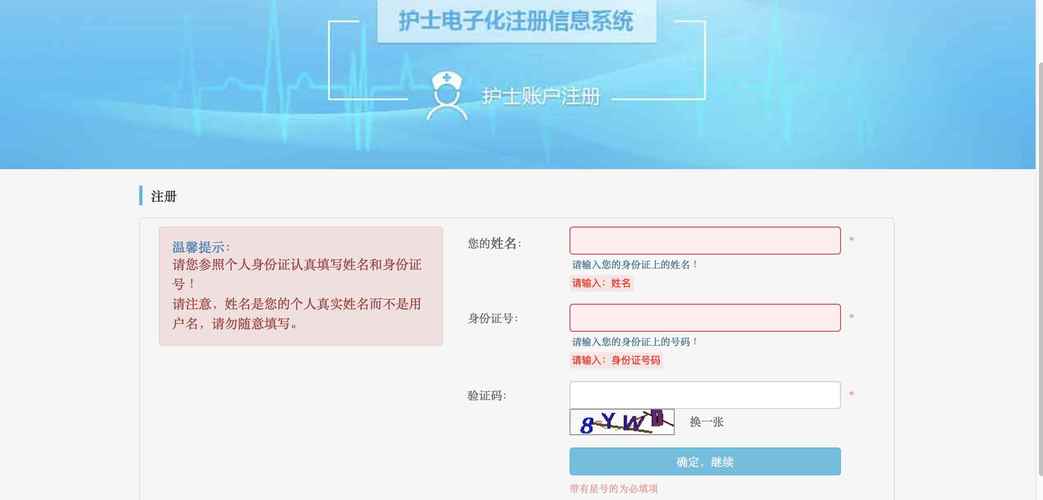Click the nurse avatar icon in banner

[x=446, y=96]
